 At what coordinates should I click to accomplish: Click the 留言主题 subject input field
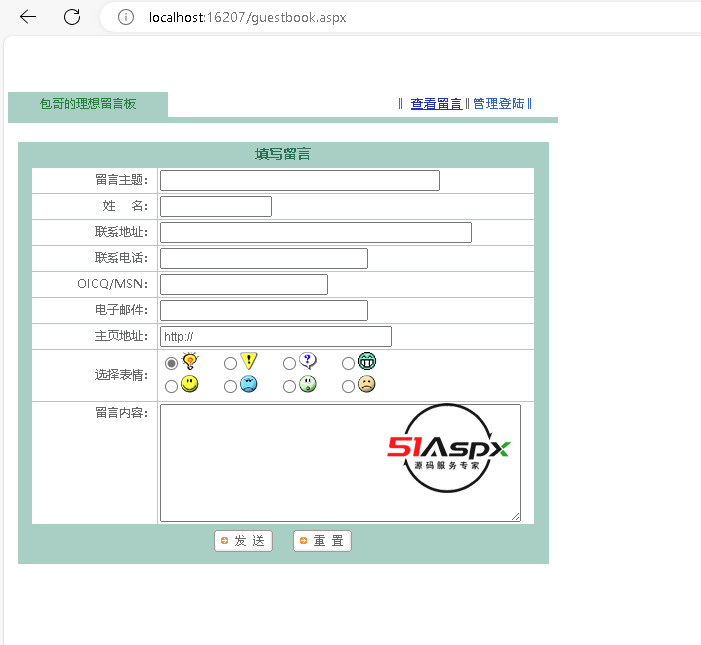click(300, 181)
